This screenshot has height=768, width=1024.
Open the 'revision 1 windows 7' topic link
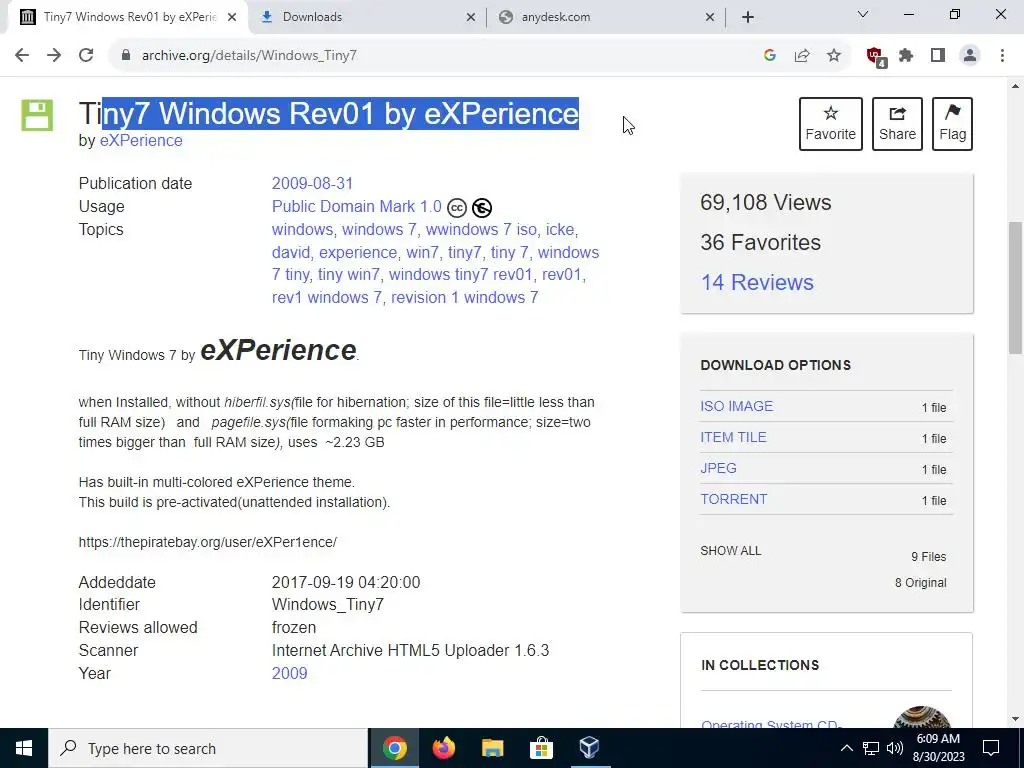coord(464,297)
